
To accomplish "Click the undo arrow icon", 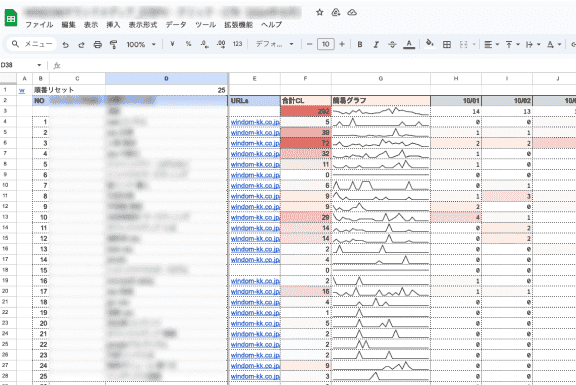I will (x=65, y=44).
